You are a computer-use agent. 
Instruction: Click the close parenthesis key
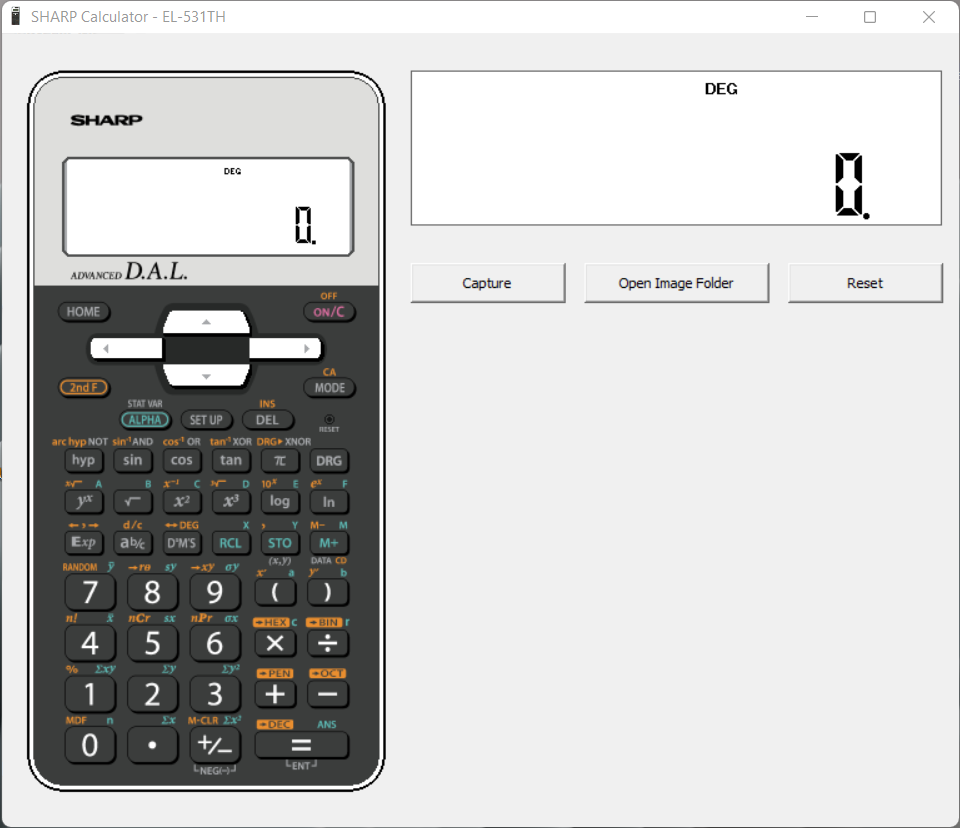328,592
